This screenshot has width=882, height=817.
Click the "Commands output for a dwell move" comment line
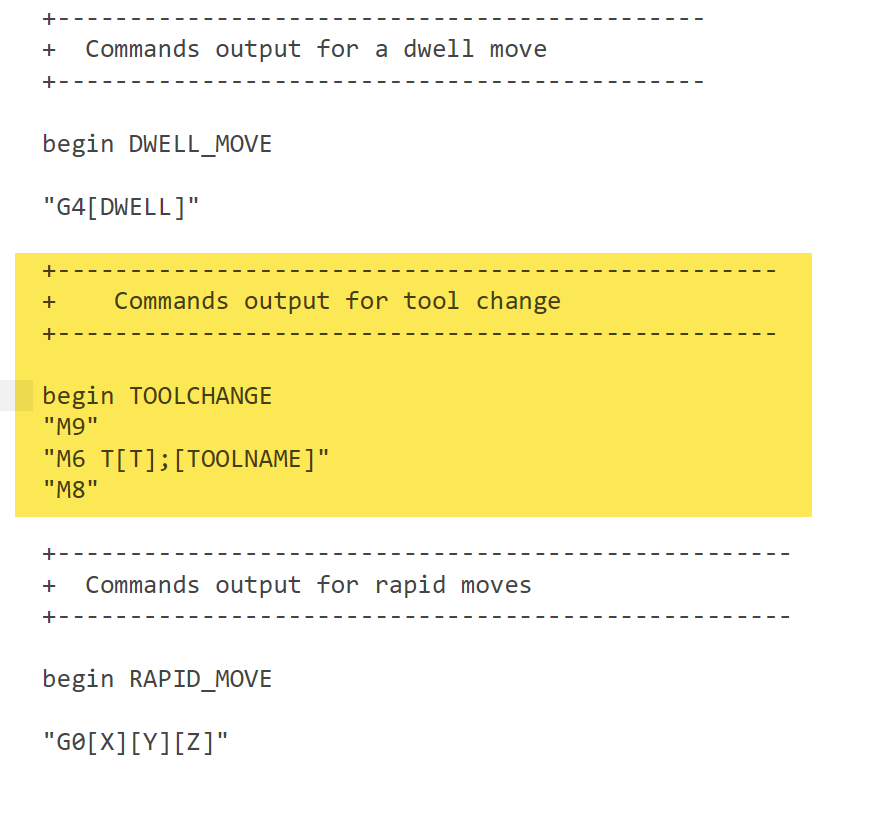[x=315, y=49]
